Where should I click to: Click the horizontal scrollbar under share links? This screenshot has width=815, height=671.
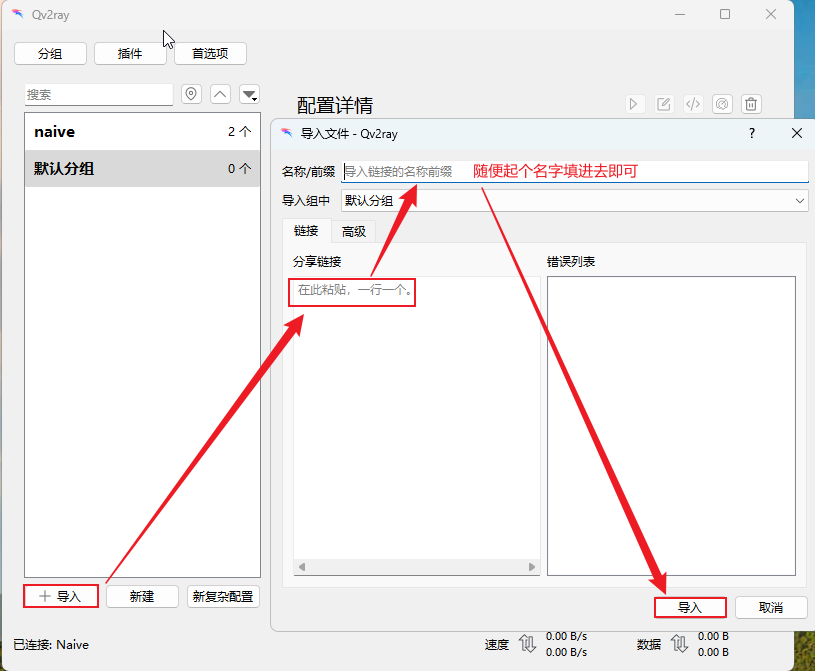(x=416, y=567)
